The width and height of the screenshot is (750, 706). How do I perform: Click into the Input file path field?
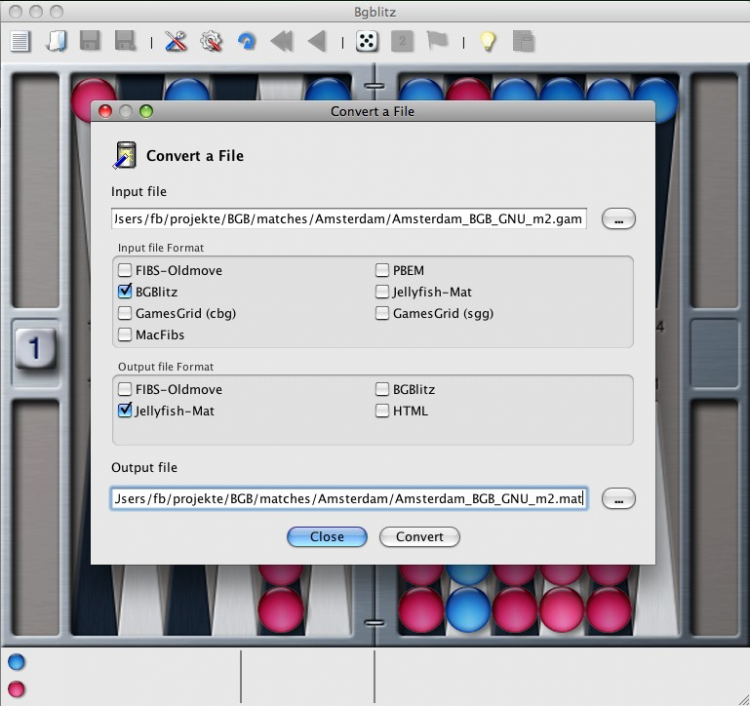point(349,219)
